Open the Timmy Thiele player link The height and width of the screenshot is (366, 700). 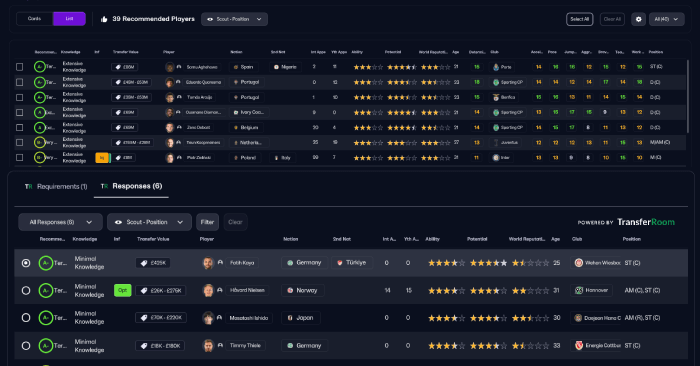point(245,346)
